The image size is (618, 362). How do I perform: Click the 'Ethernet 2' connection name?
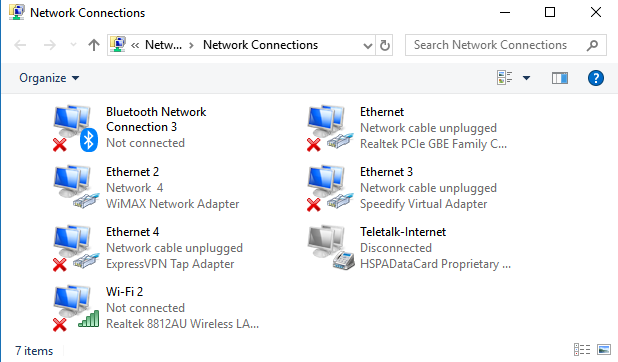click(132, 172)
